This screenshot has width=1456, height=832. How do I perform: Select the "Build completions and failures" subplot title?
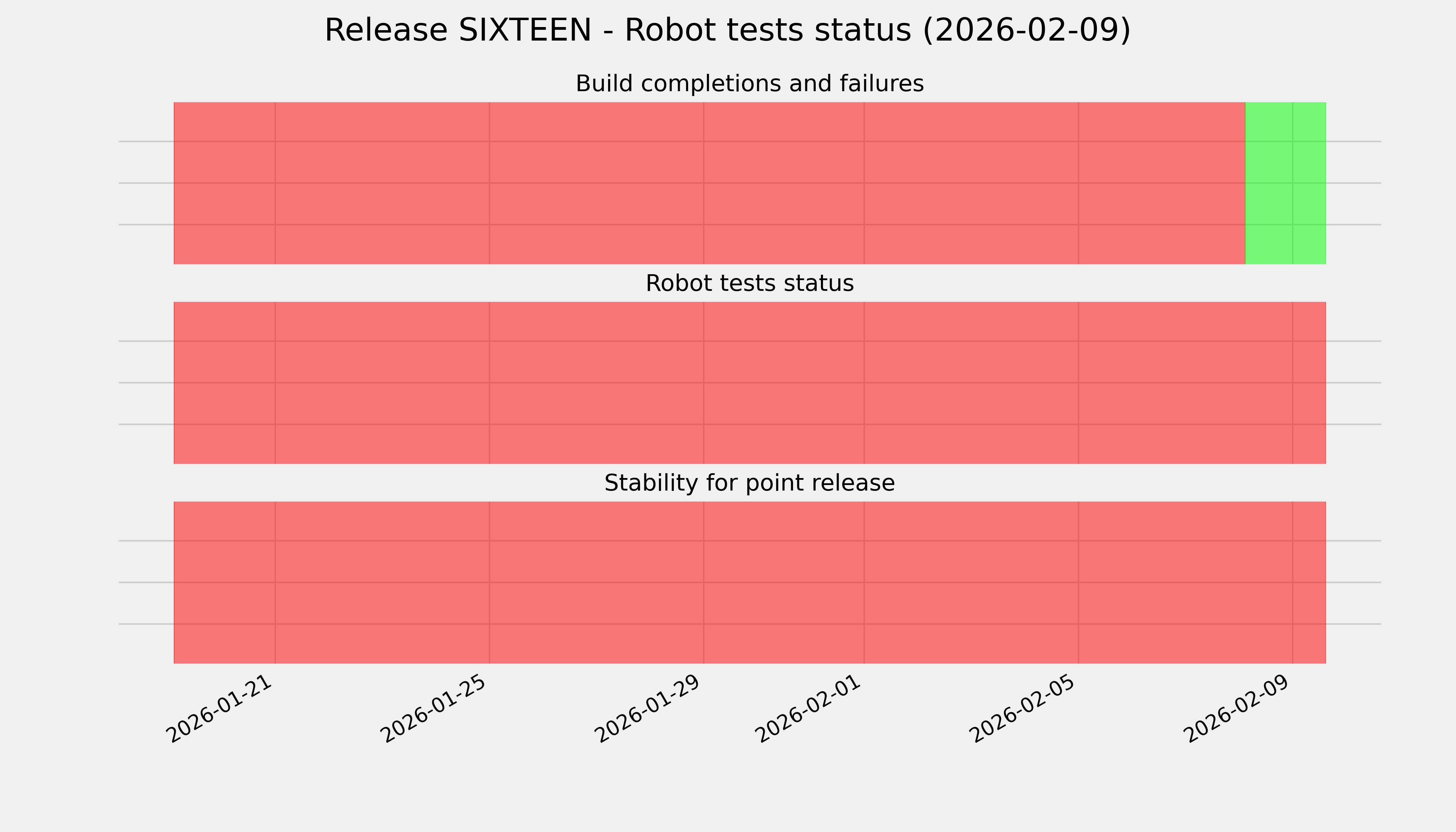pyautogui.click(x=749, y=84)
